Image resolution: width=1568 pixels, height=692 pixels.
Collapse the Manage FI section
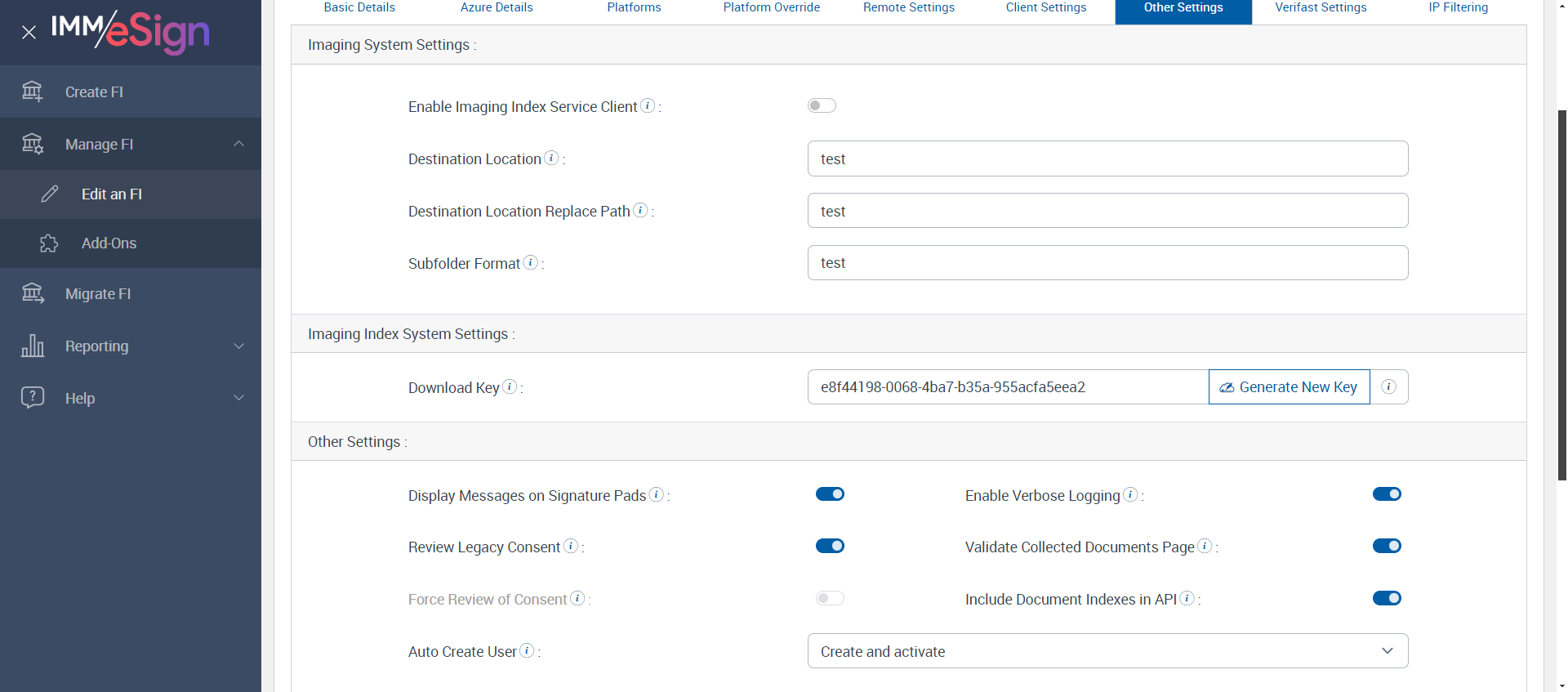coord(238,144)
